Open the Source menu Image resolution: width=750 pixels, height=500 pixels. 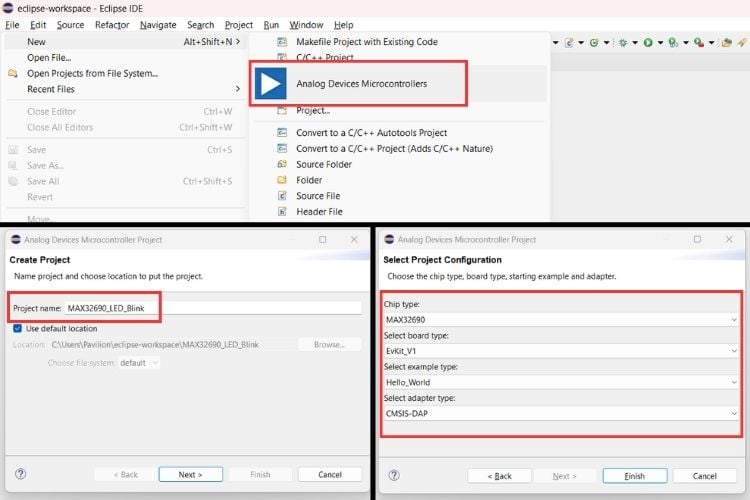[70, 25]
